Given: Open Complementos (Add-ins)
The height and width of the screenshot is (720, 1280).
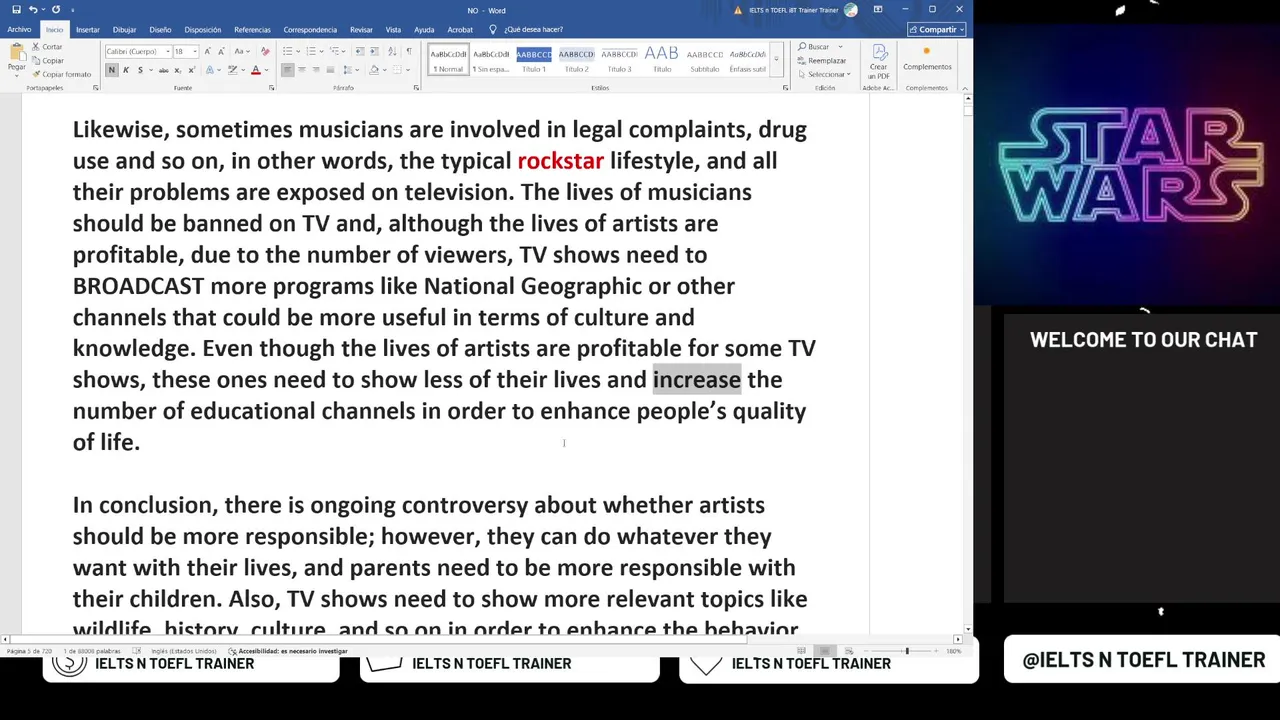Looking at the screenshot, I should tap(927, 59).
